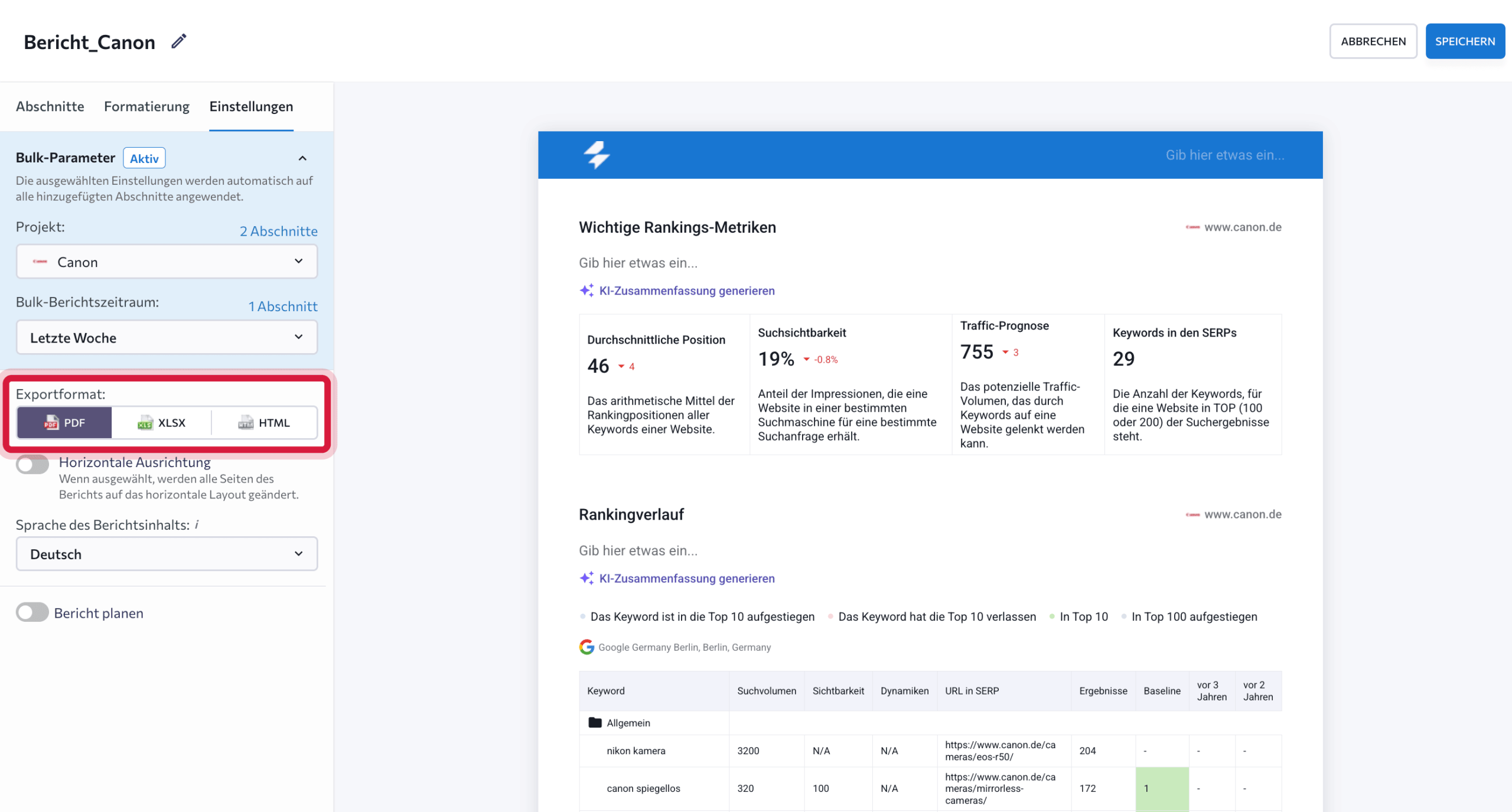
Task: Click Suchvolumen column header
Action: point(767,691)
